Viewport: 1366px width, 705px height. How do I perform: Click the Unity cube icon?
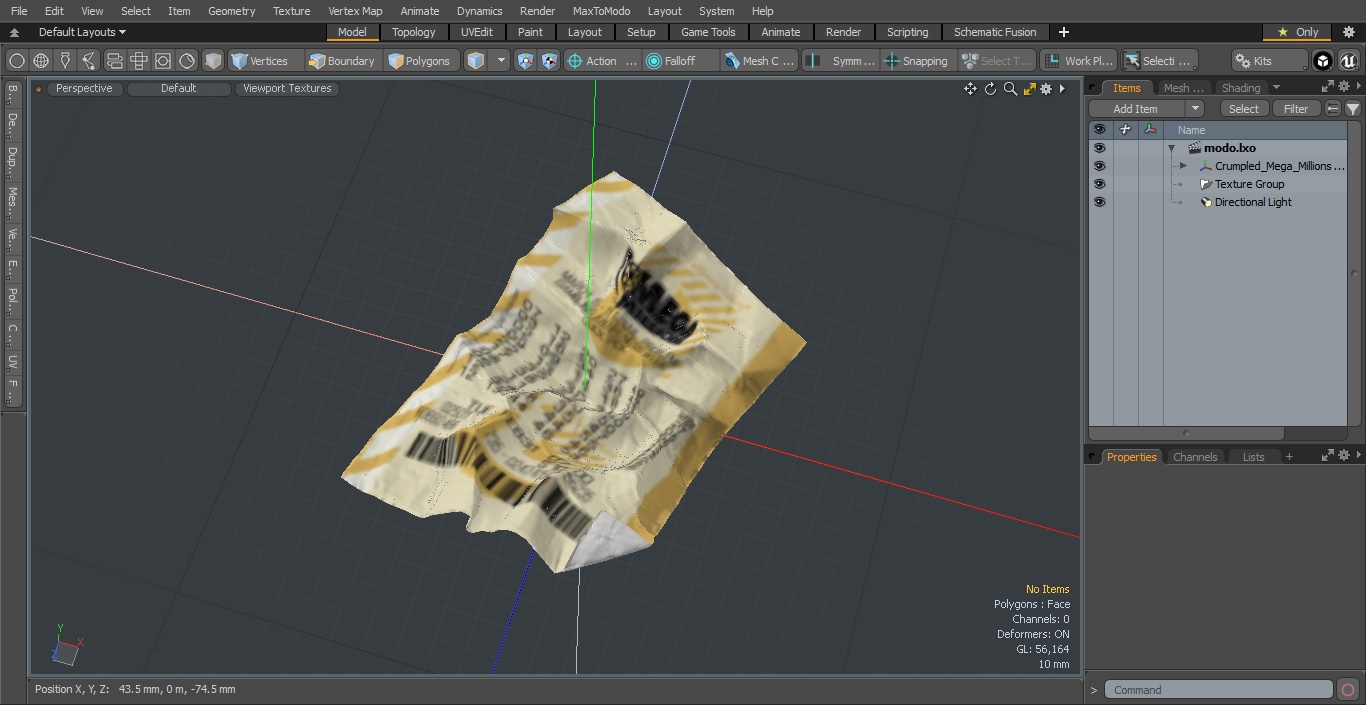[1323, 61]
